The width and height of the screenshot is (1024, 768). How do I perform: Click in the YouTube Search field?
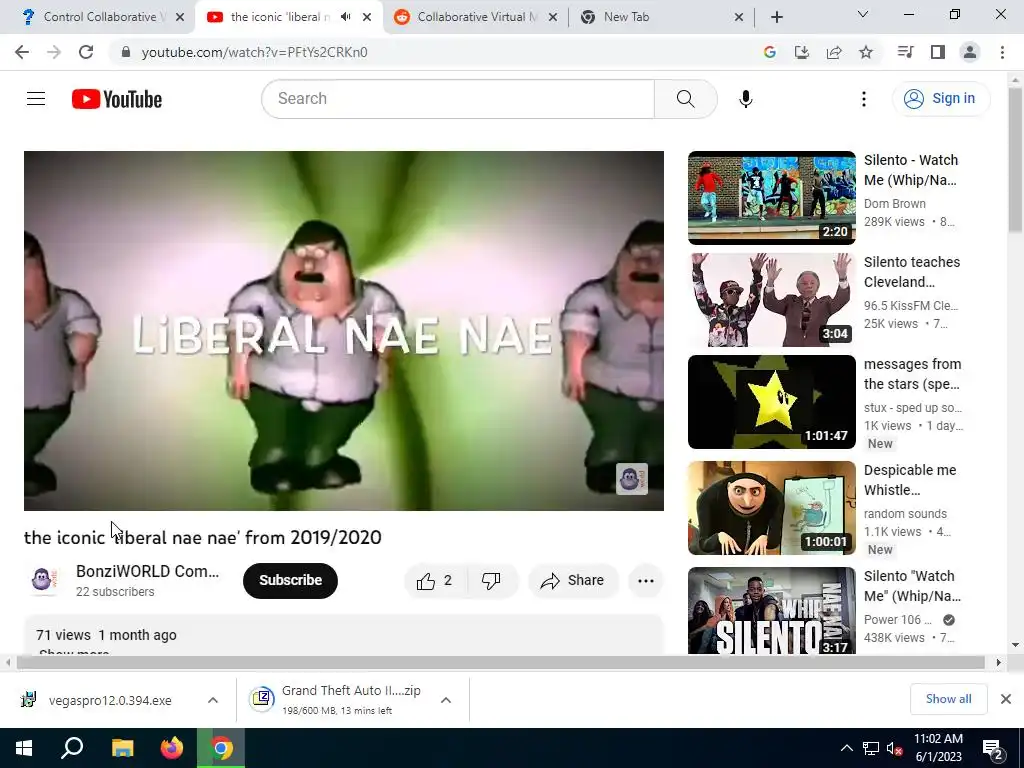[x=457, y=99]
